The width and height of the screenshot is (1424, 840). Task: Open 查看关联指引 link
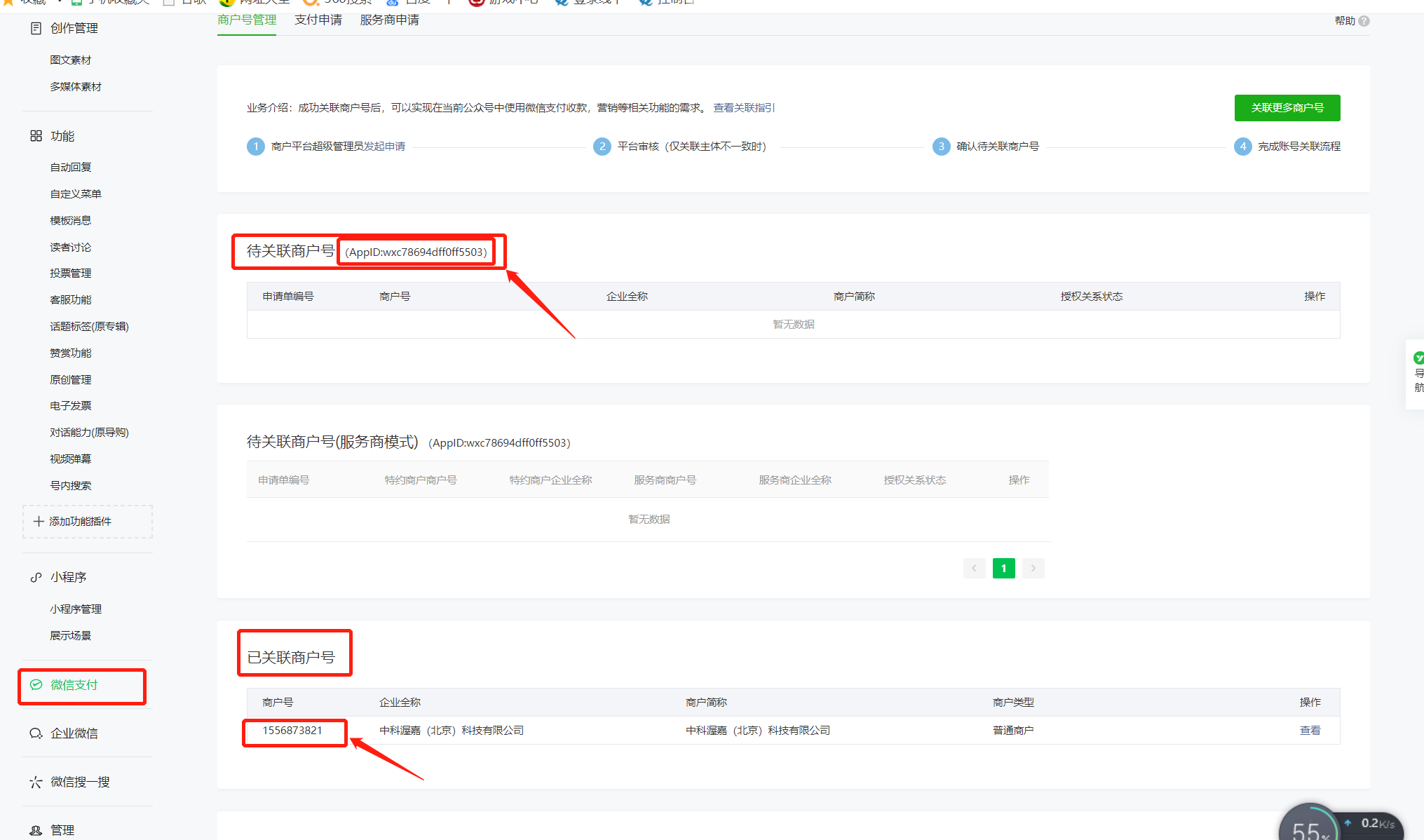tap(744, 107)
